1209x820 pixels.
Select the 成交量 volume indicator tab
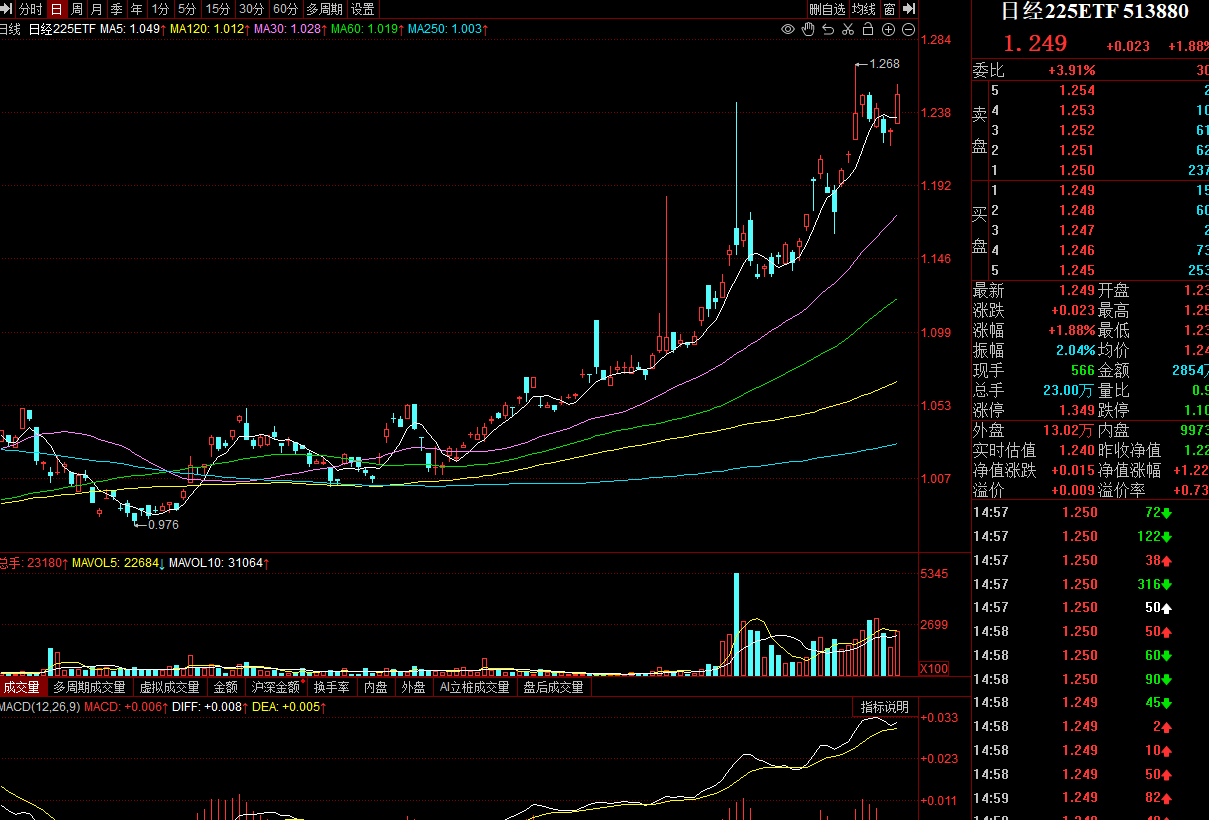(x=22, y=687)
